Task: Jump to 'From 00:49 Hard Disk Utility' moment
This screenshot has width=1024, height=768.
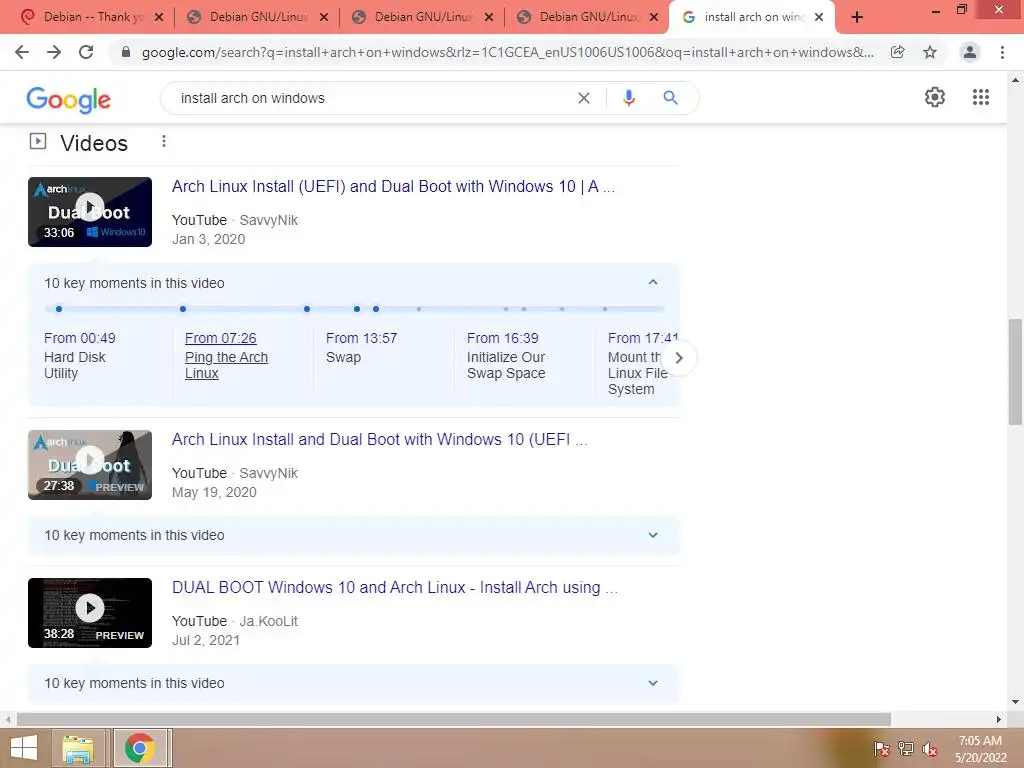Action: pos(80,355)
